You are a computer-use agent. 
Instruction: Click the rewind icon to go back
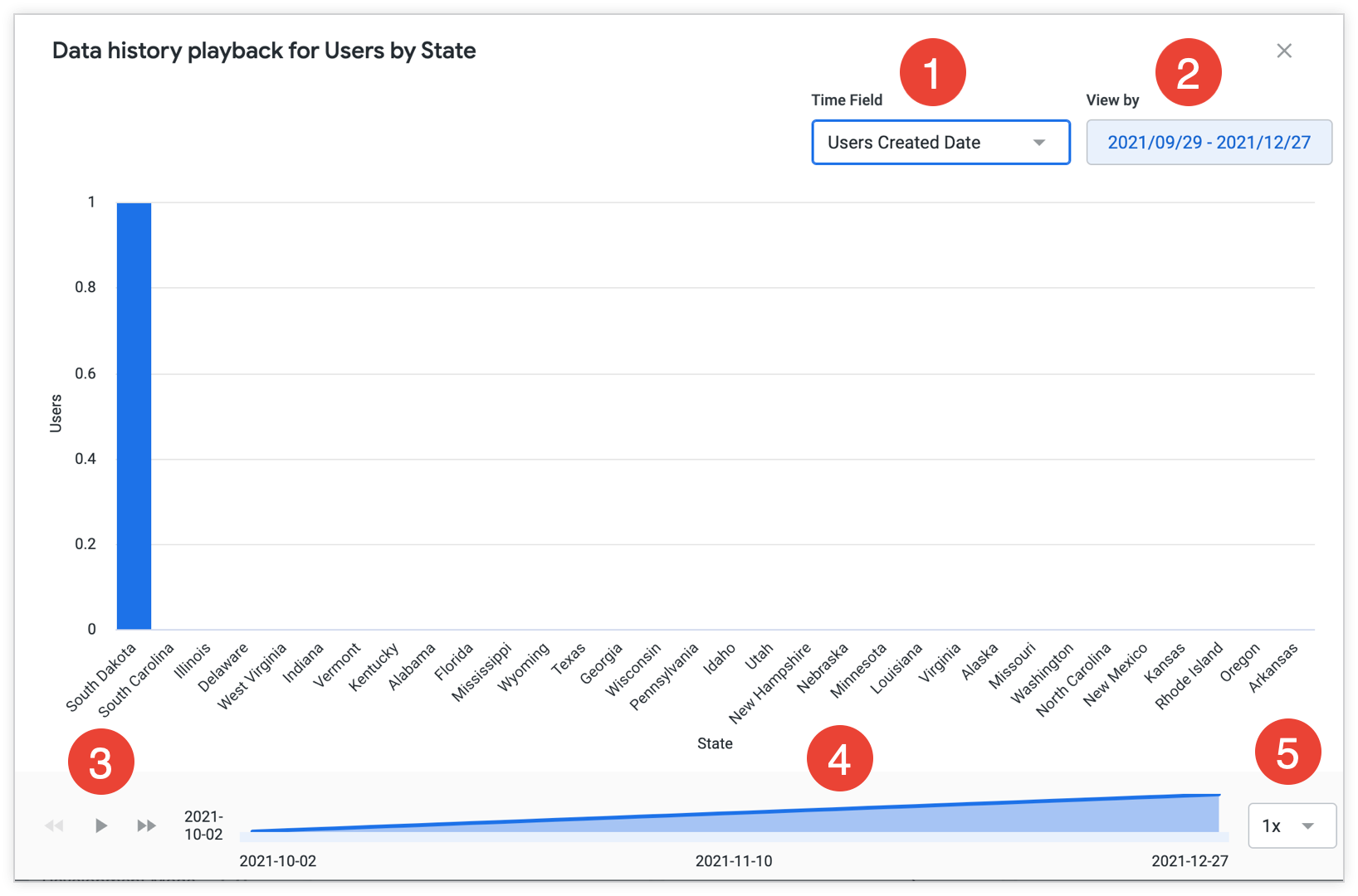(55, 825)
